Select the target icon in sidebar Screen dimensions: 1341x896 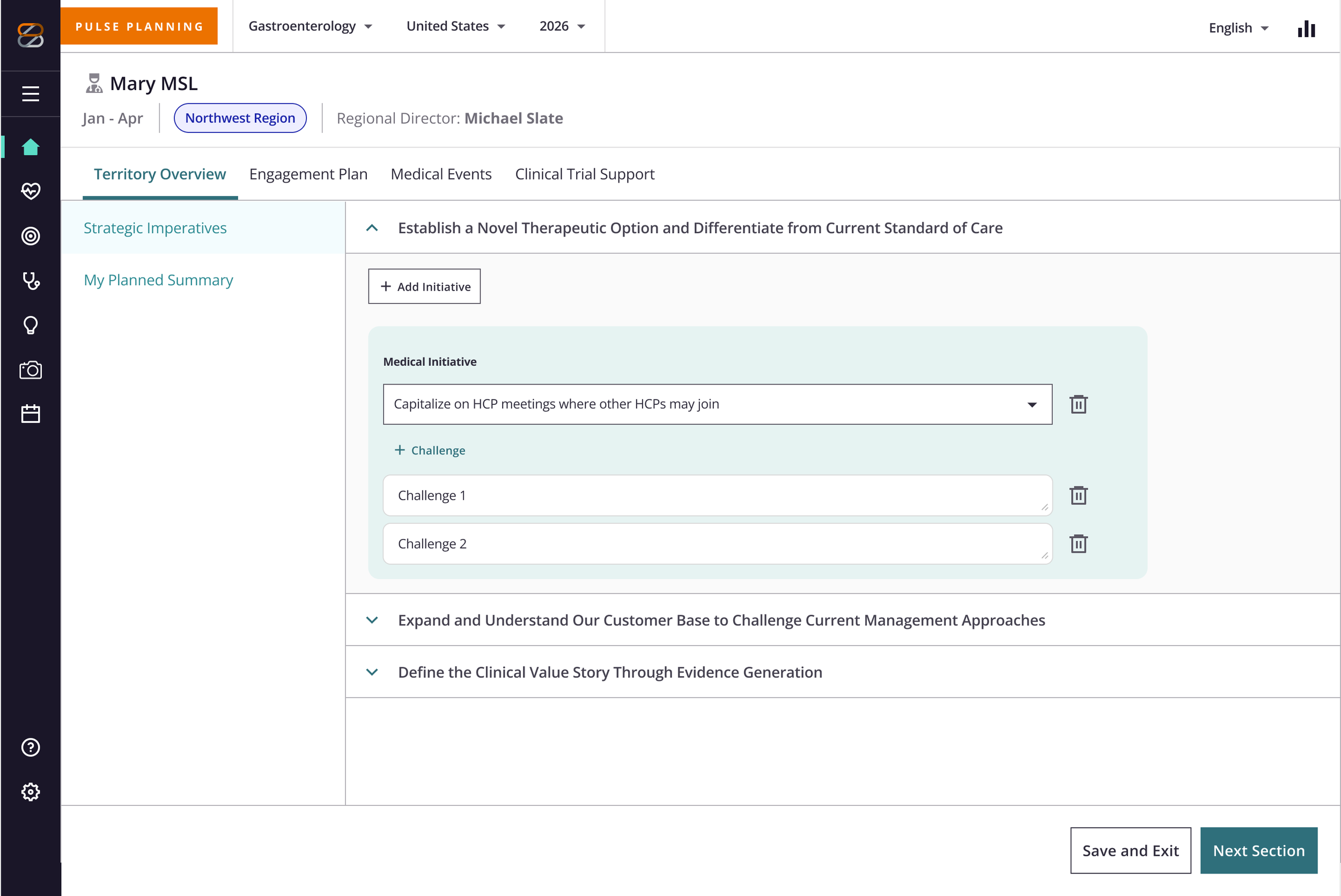pos(30,236)
